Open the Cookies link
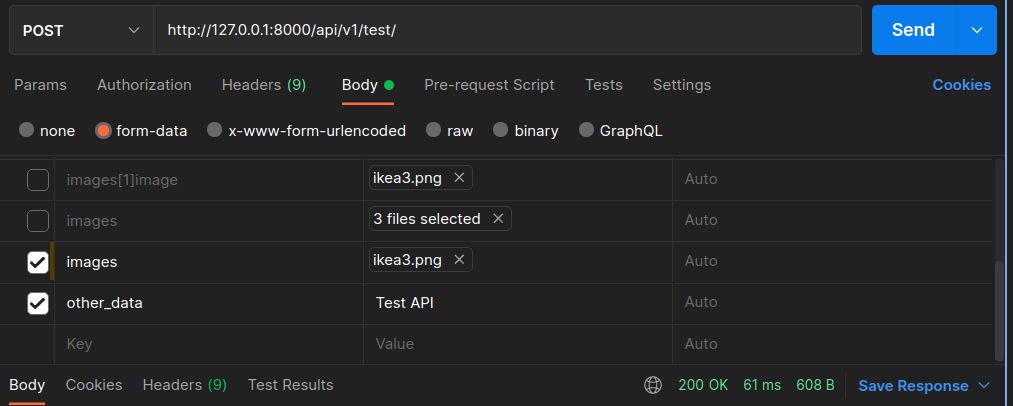The width and height of the screenshot is (1013, 406). point(961,85)
